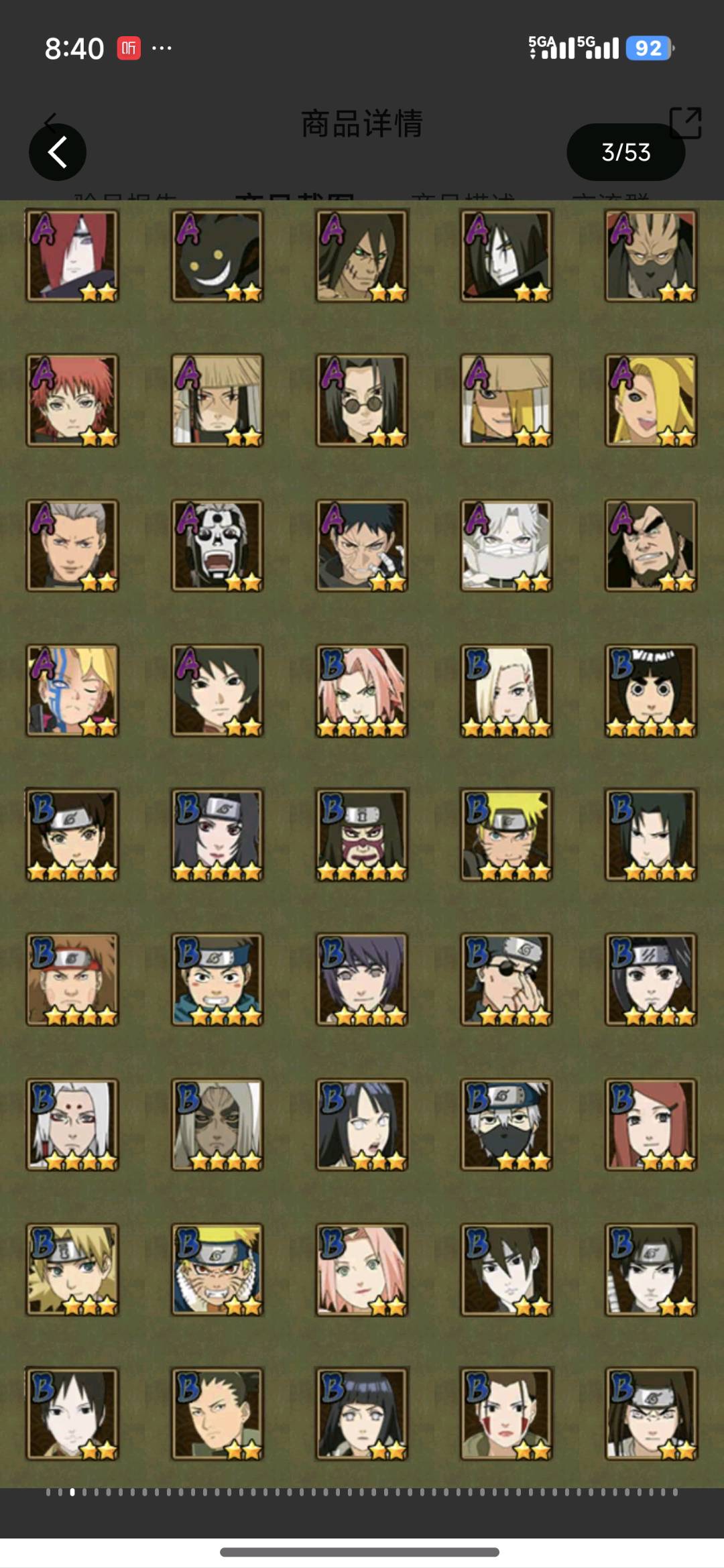The width and height of the screenshot is (724, 1568).
Task: Tap B-rank bowl-cut five-star character
Action: 652,690
